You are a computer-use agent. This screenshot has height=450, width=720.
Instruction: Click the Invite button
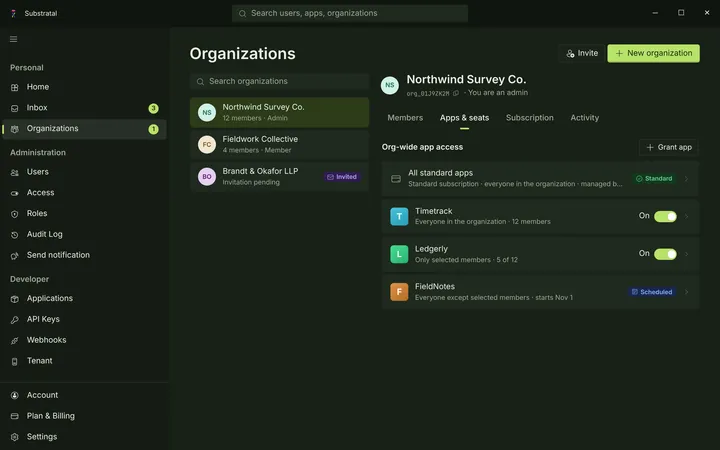[582, 53]
